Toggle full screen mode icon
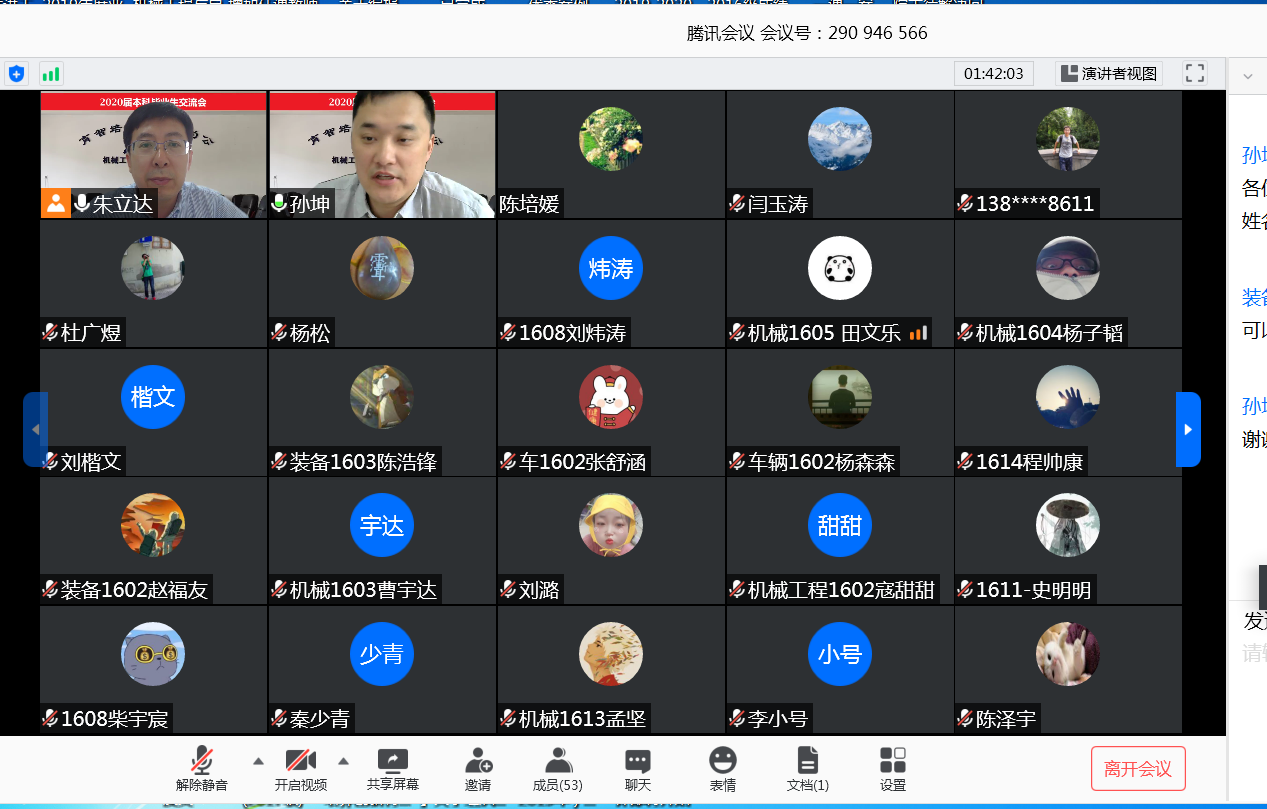Viewport: 1267px width, 809px height. [1195, 73]
